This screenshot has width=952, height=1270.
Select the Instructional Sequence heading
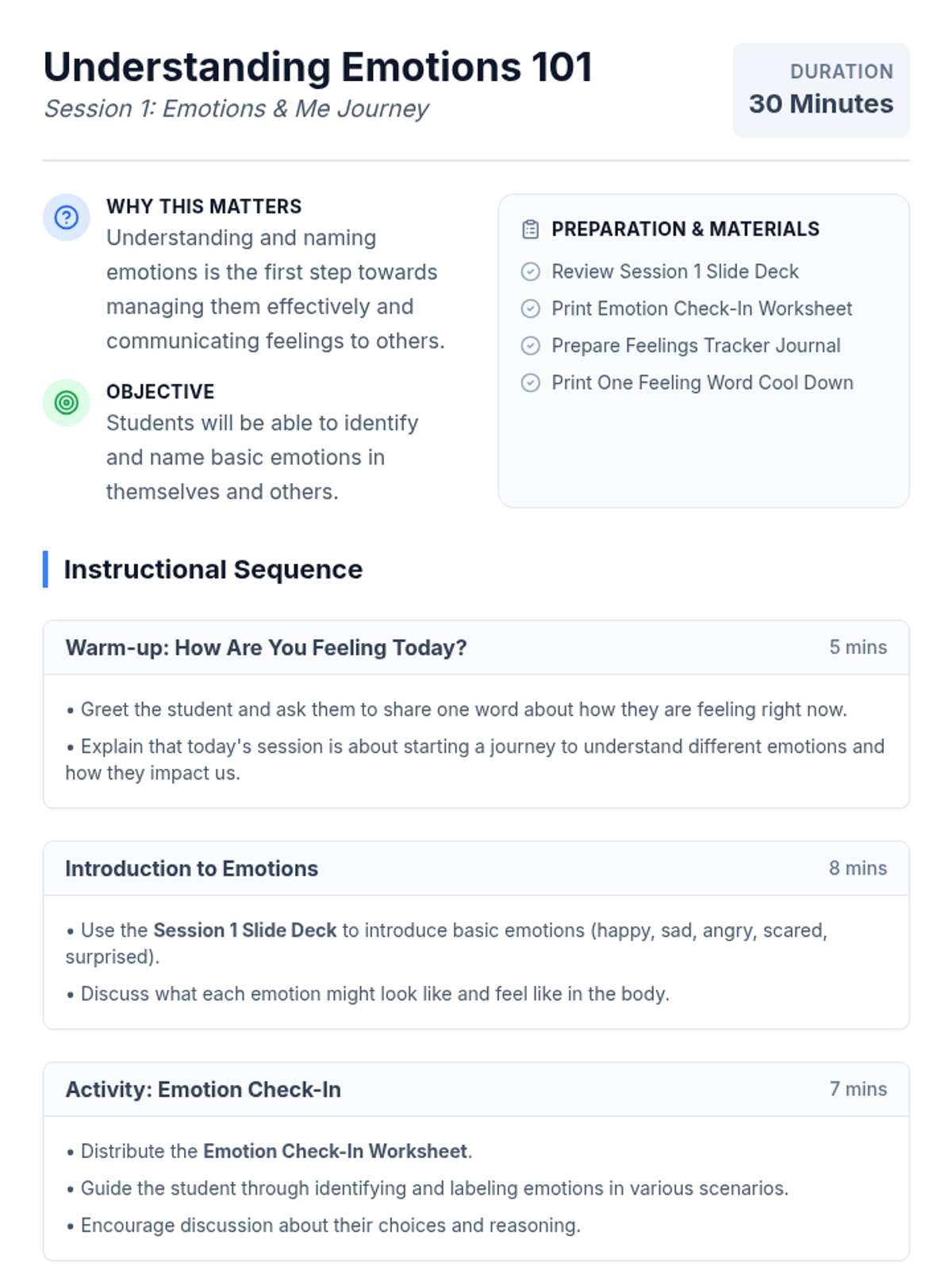[x=213, y=569]
